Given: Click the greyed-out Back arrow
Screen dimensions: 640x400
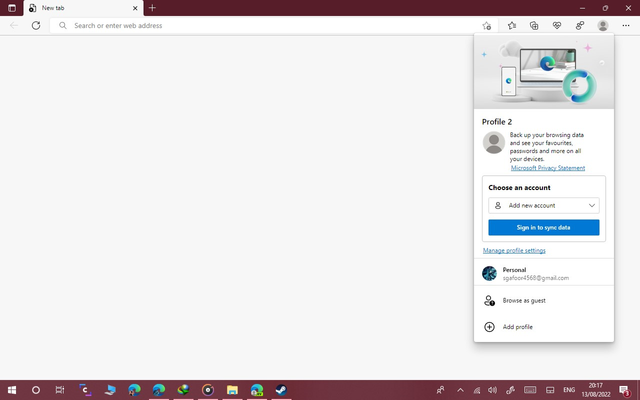Looking at the screenshot, I should [x=14, y=26].
